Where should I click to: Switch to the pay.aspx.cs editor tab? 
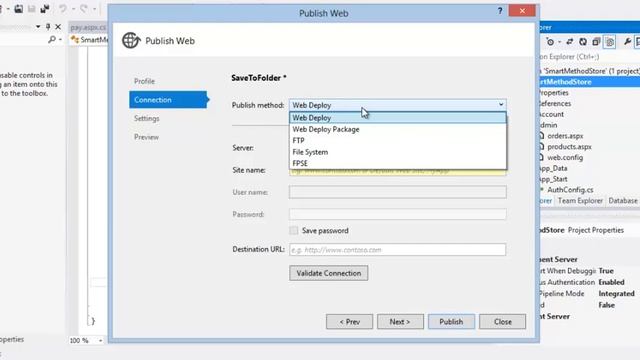pos(88,27)
